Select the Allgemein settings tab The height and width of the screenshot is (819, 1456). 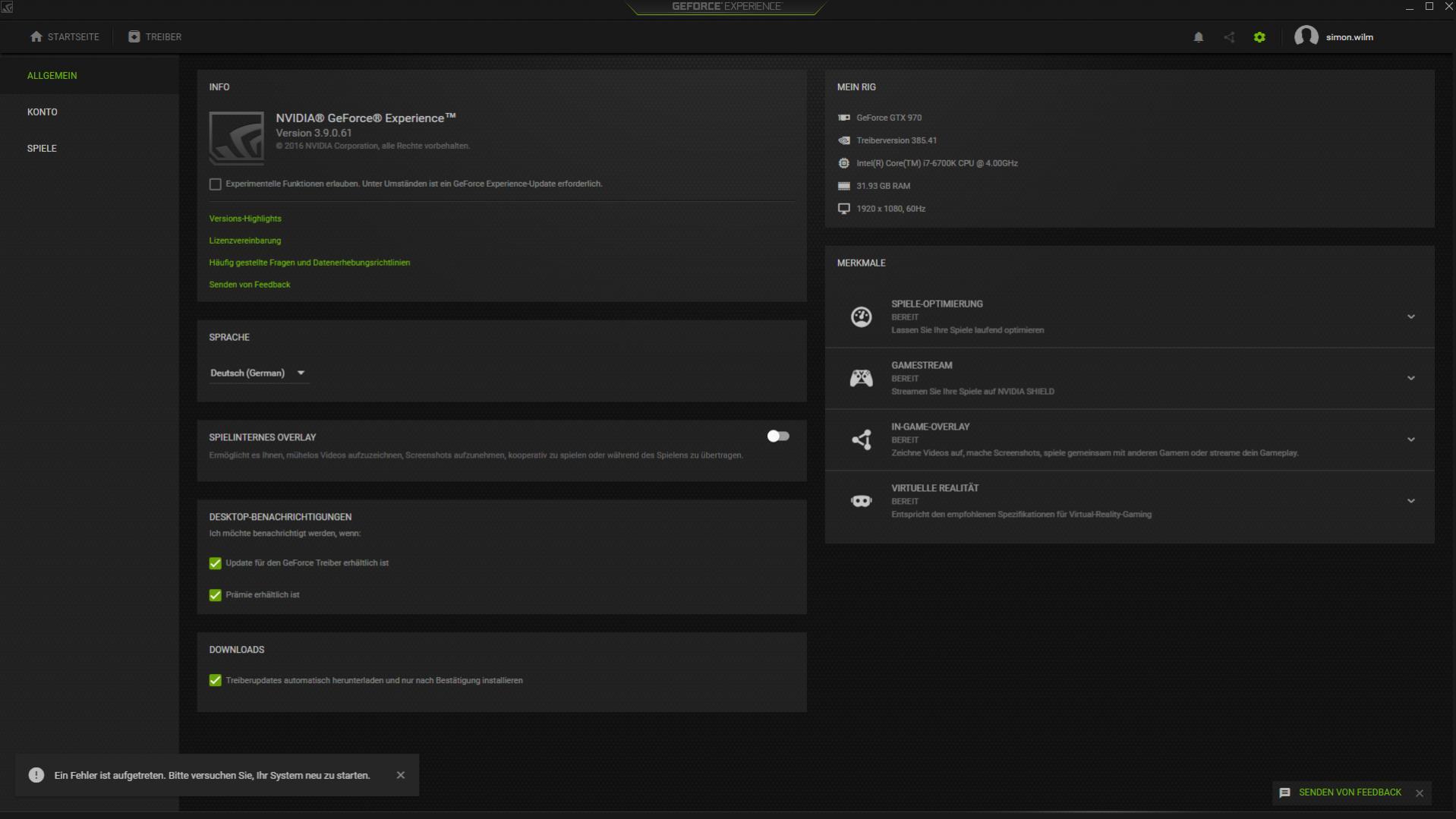[90, 76]
